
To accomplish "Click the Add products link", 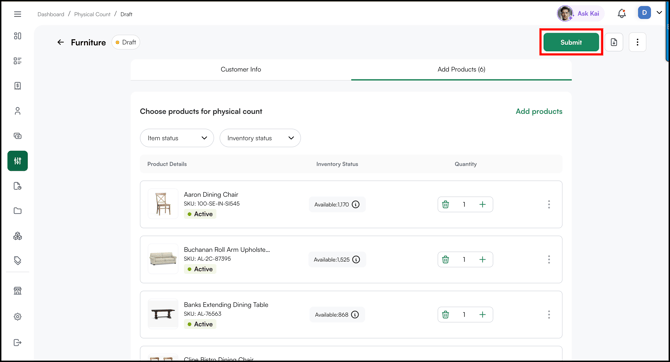I will [x=539, y=111].
